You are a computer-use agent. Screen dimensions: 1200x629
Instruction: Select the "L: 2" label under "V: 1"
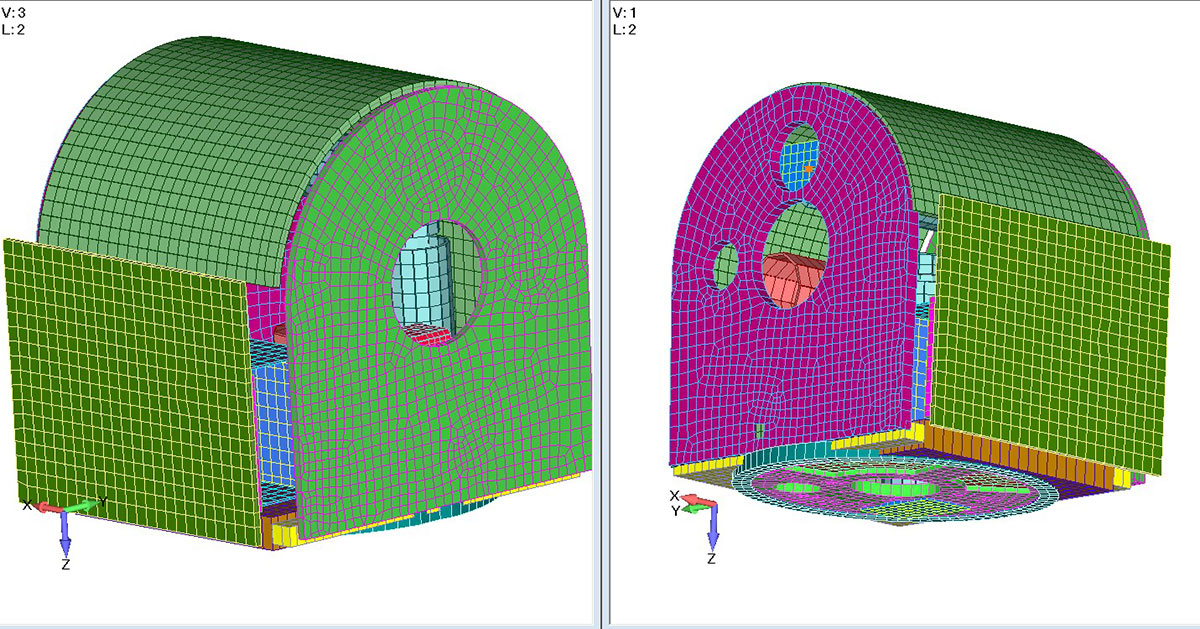[x=625, y=30]
